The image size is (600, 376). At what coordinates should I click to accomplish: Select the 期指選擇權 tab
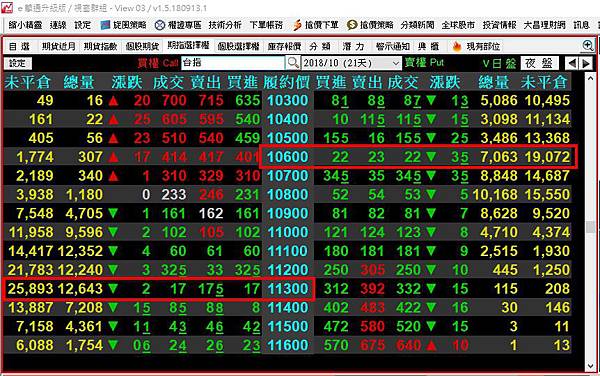click(x=188, y=46)
